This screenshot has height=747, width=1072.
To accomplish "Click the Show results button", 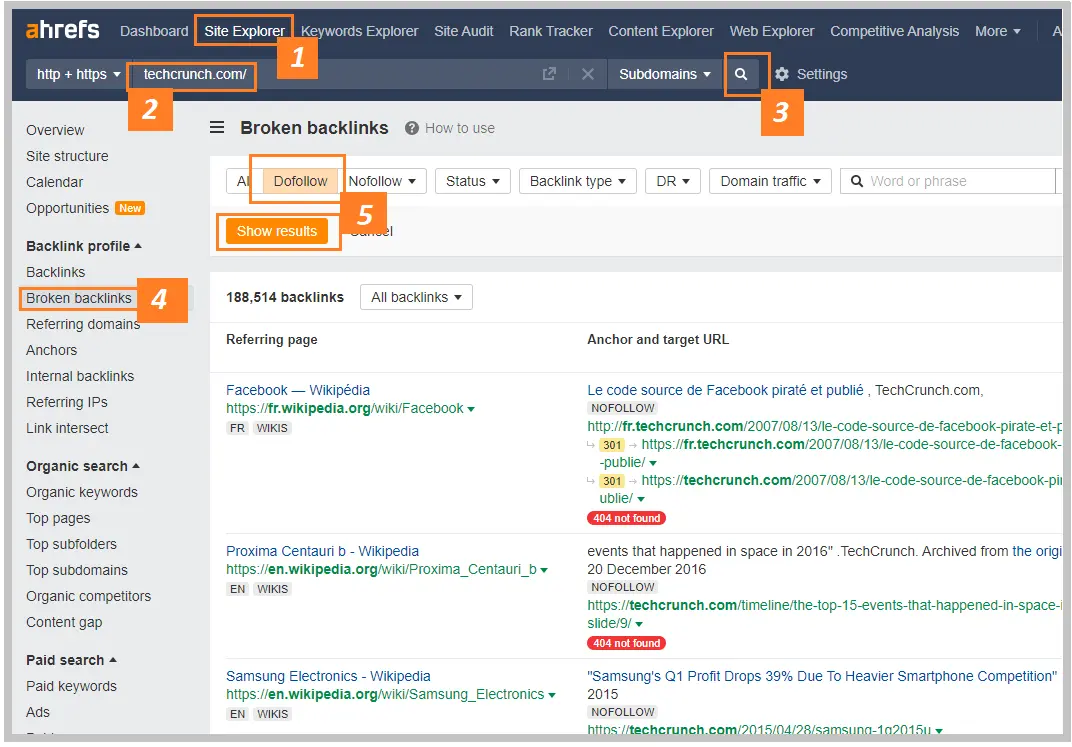I will point(277,231).
